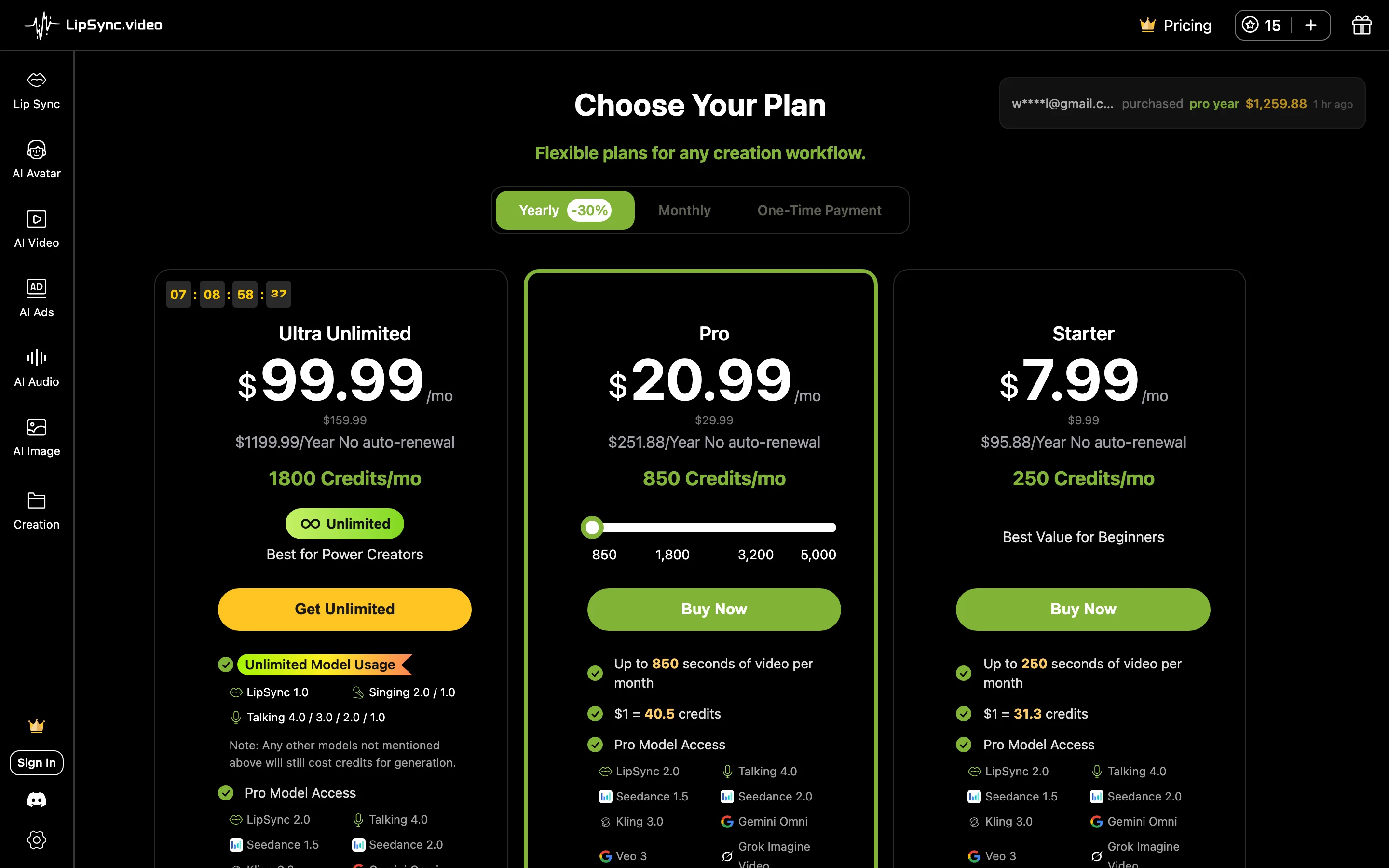This screenshot has height=868, width=1389.
Task: Click Buy Now under the Starter plan
Action: click(1083, 609)
